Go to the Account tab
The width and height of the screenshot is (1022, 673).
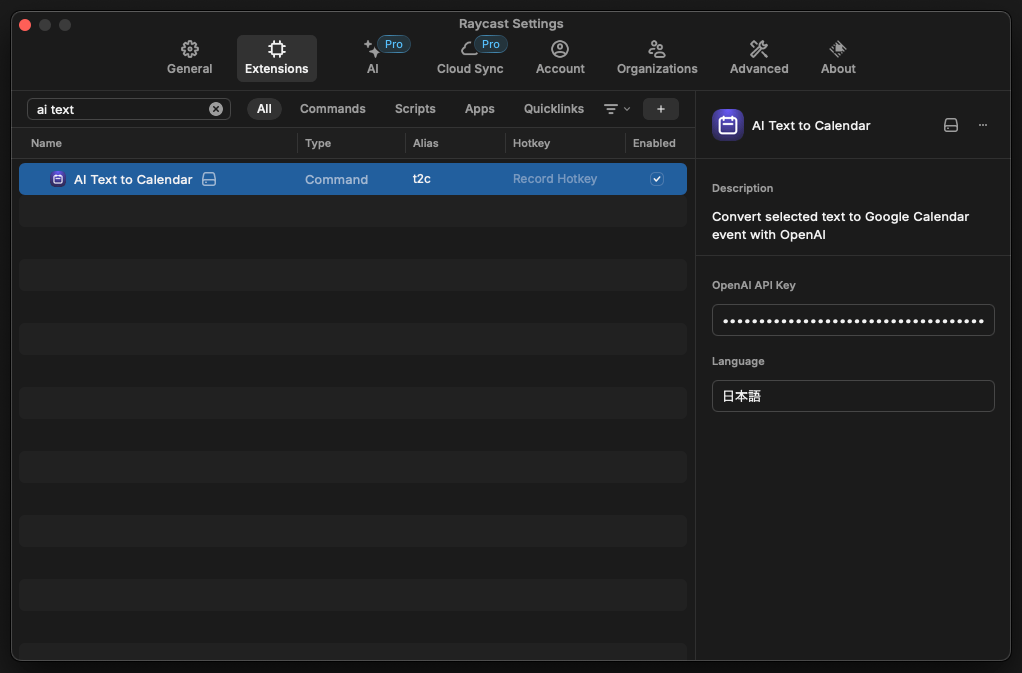[560, 58]
